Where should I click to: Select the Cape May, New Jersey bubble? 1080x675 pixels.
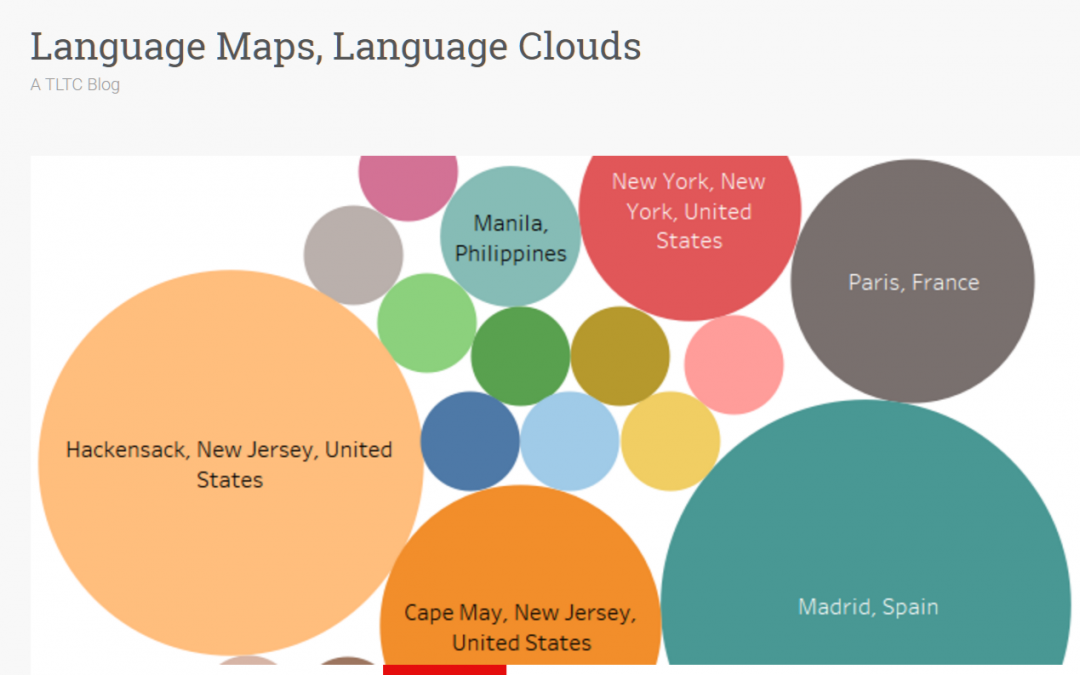[x=521, y=575]
